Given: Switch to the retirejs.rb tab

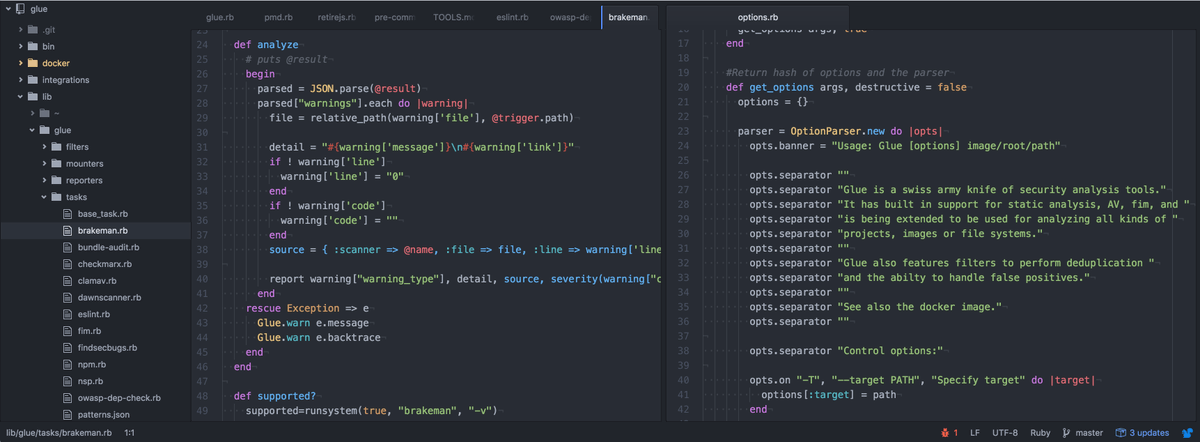Looking at the screenshot, I should [x=337, y=18].
